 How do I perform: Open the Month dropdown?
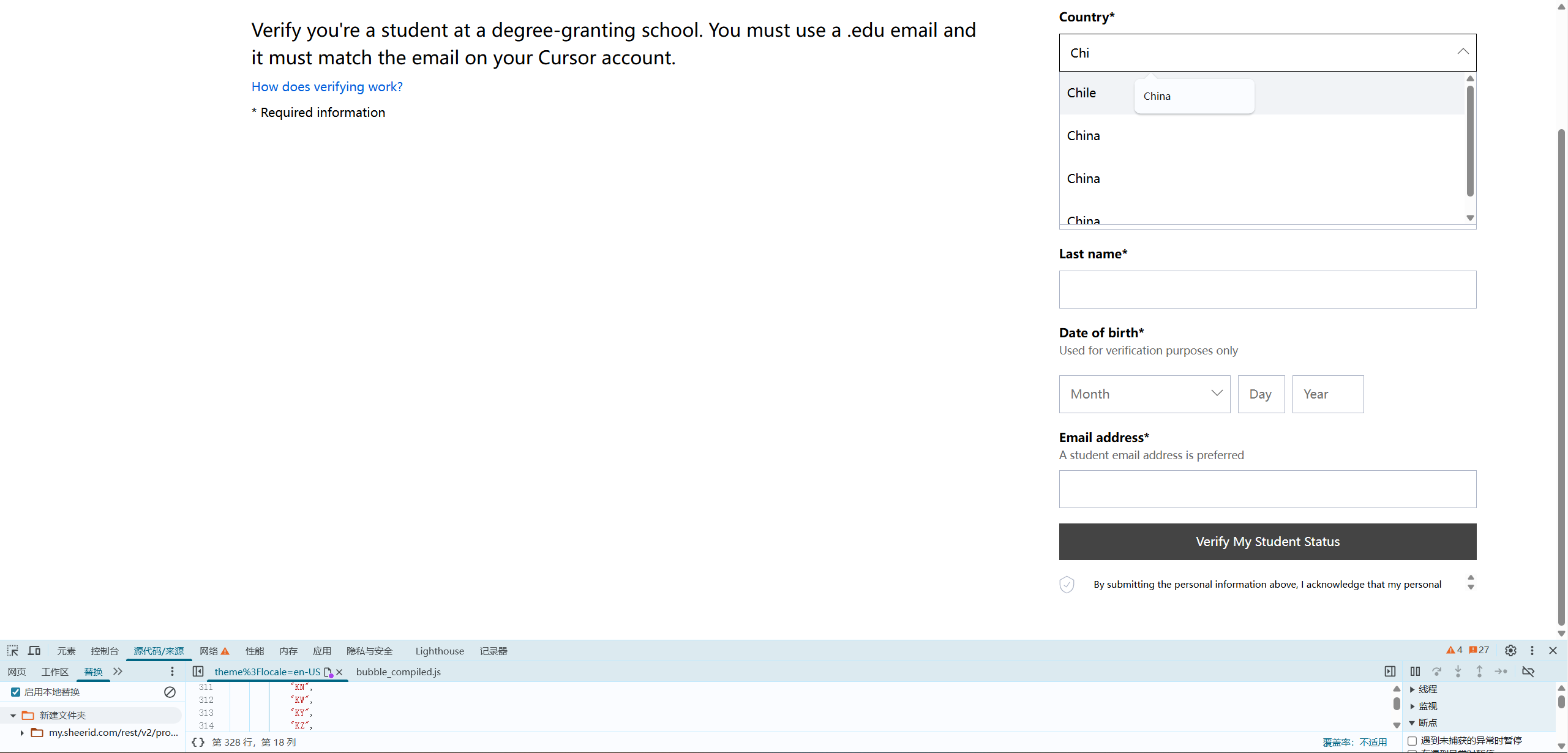point(1144,394)
